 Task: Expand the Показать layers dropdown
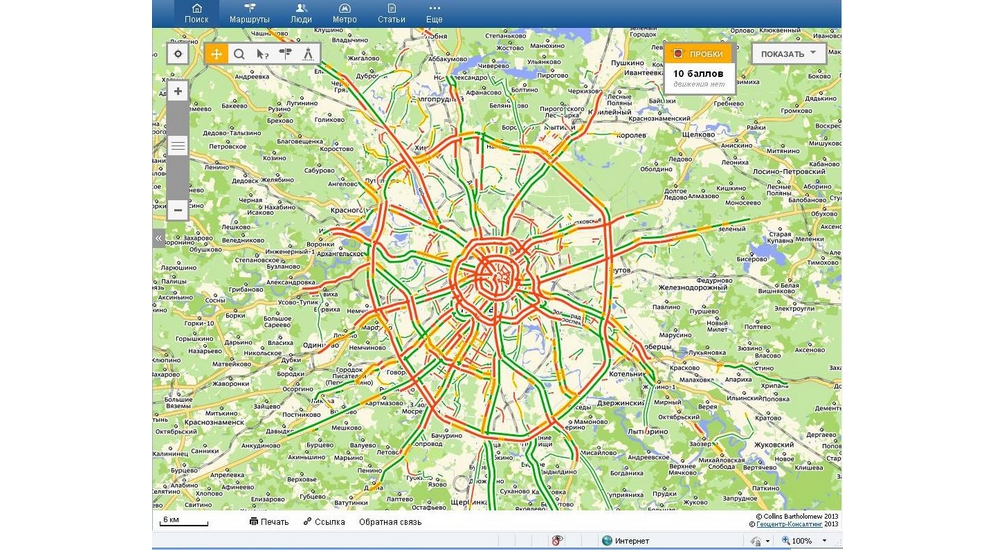pyautogui.click(x=789, y=54)
